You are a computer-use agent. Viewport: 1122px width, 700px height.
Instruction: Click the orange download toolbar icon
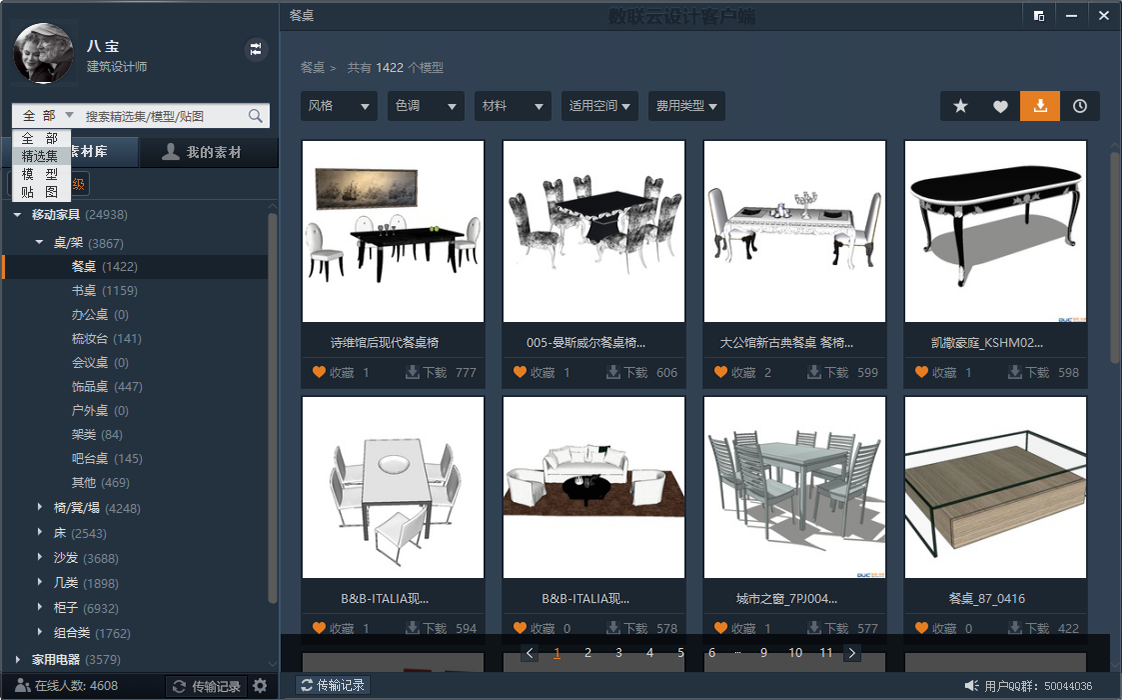coord(1040,106)
